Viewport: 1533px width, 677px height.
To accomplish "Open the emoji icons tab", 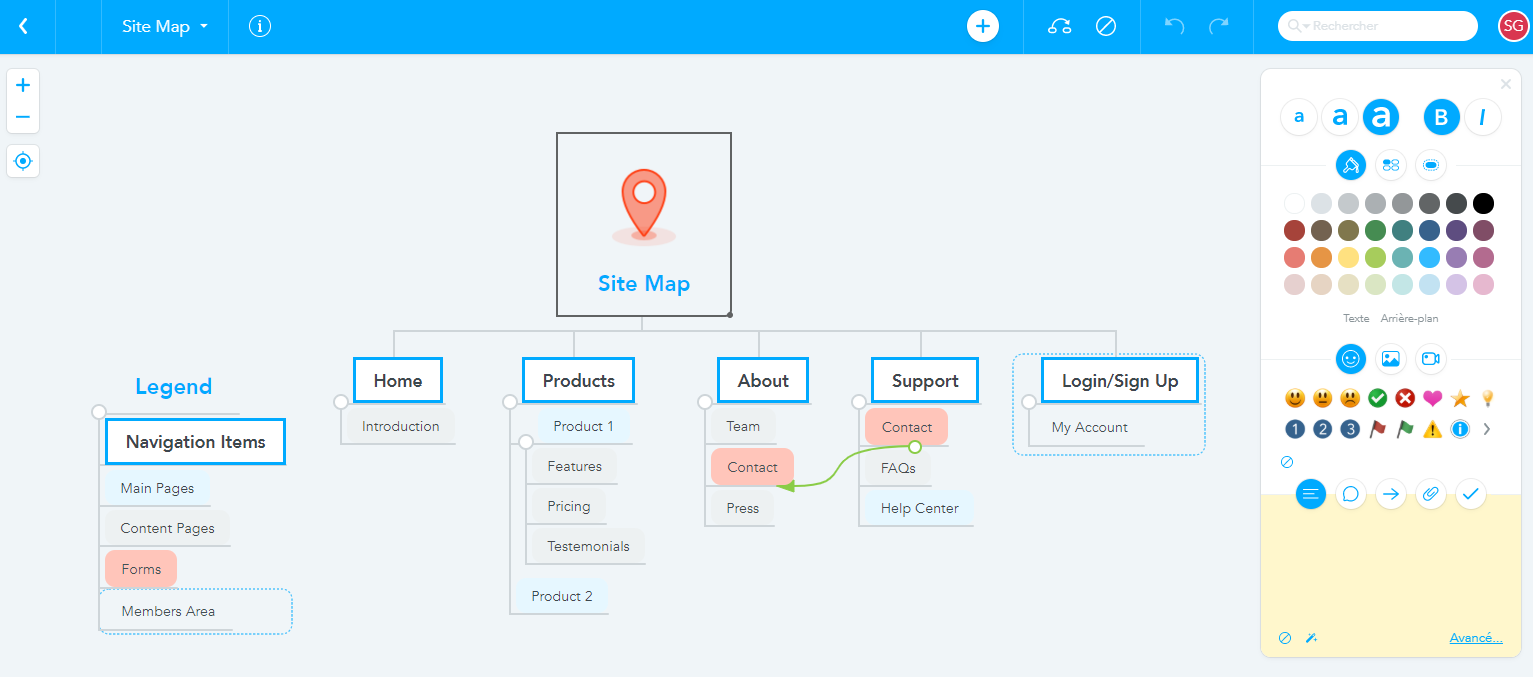I will pyautogui.click(x=1351, y=358).
